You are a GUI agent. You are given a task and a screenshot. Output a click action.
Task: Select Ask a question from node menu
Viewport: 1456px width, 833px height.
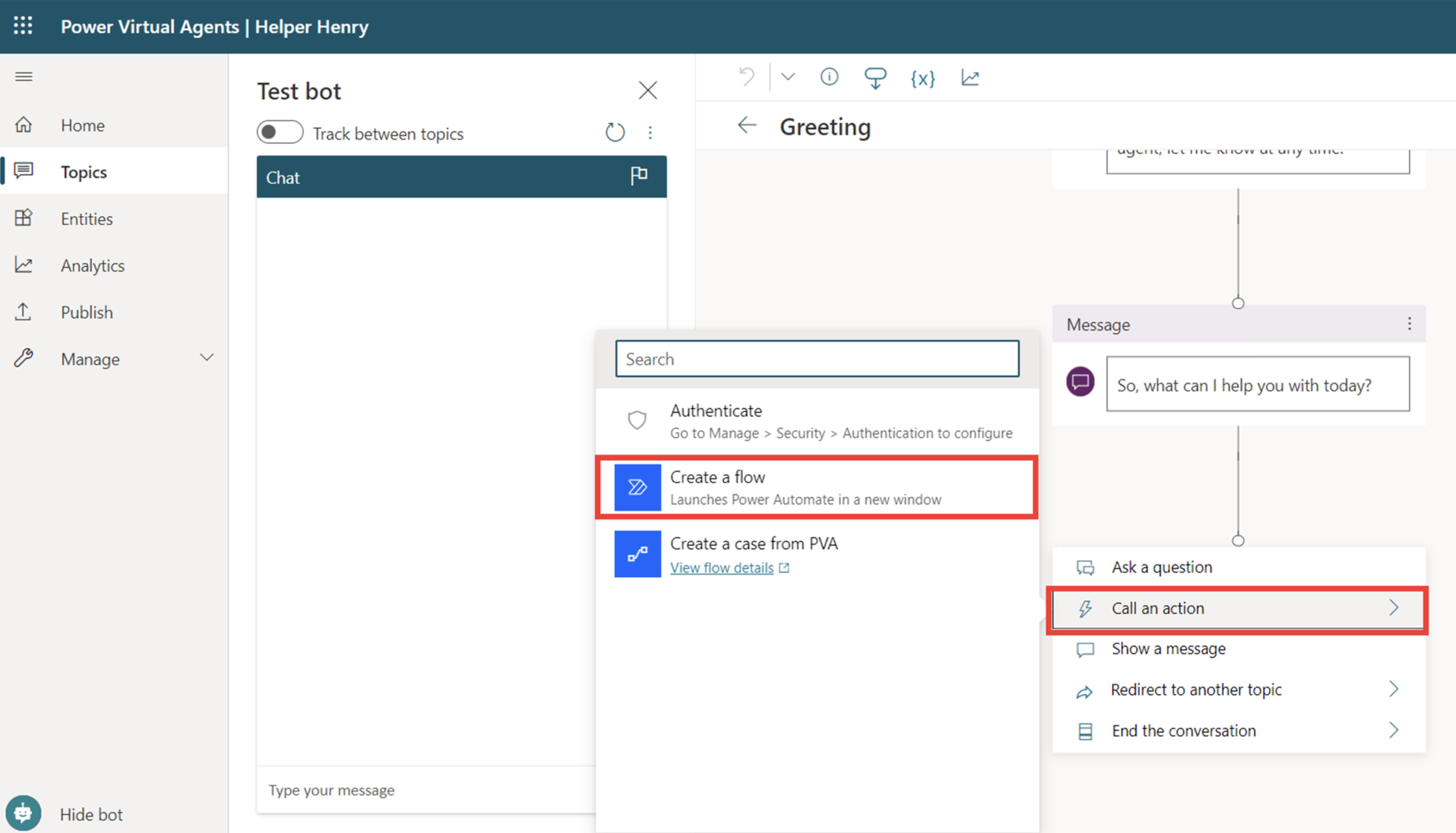point(1238,567)
